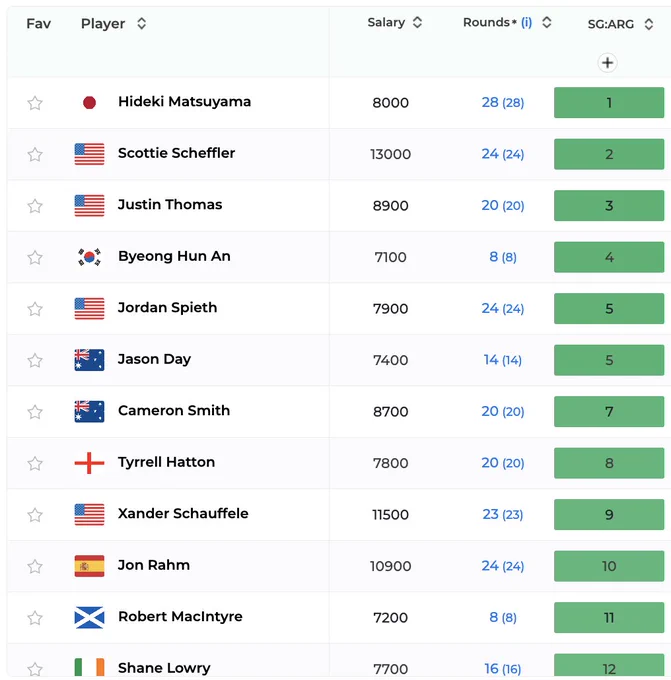This screenshot has width=671, height=680.
Task: Click the England flag beside Tyrrell Hatton
Action: pos(89,463)
